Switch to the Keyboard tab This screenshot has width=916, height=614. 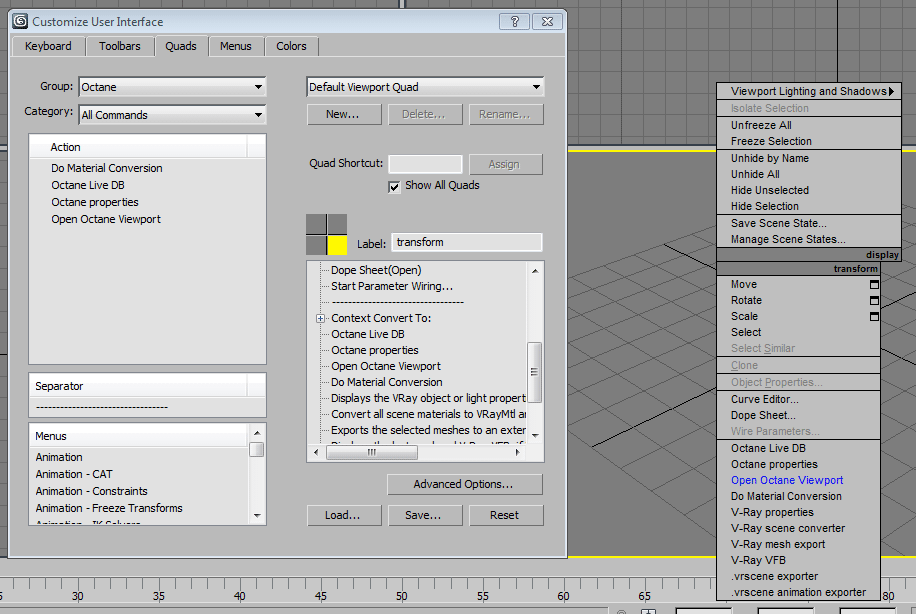(x=48, y=46)
